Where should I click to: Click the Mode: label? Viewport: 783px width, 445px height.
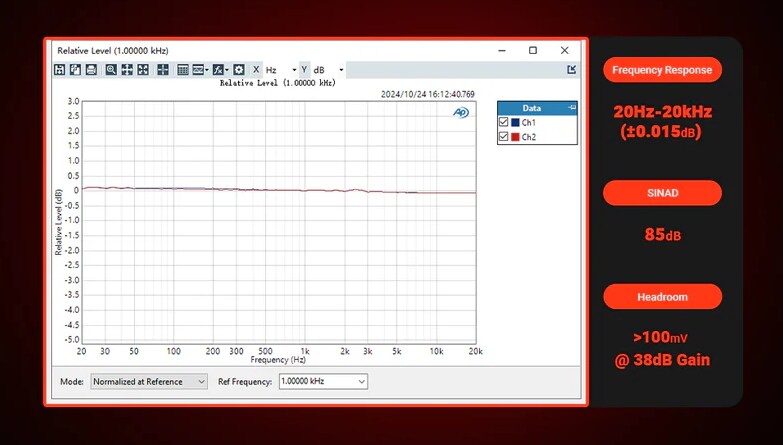point(72,382)
